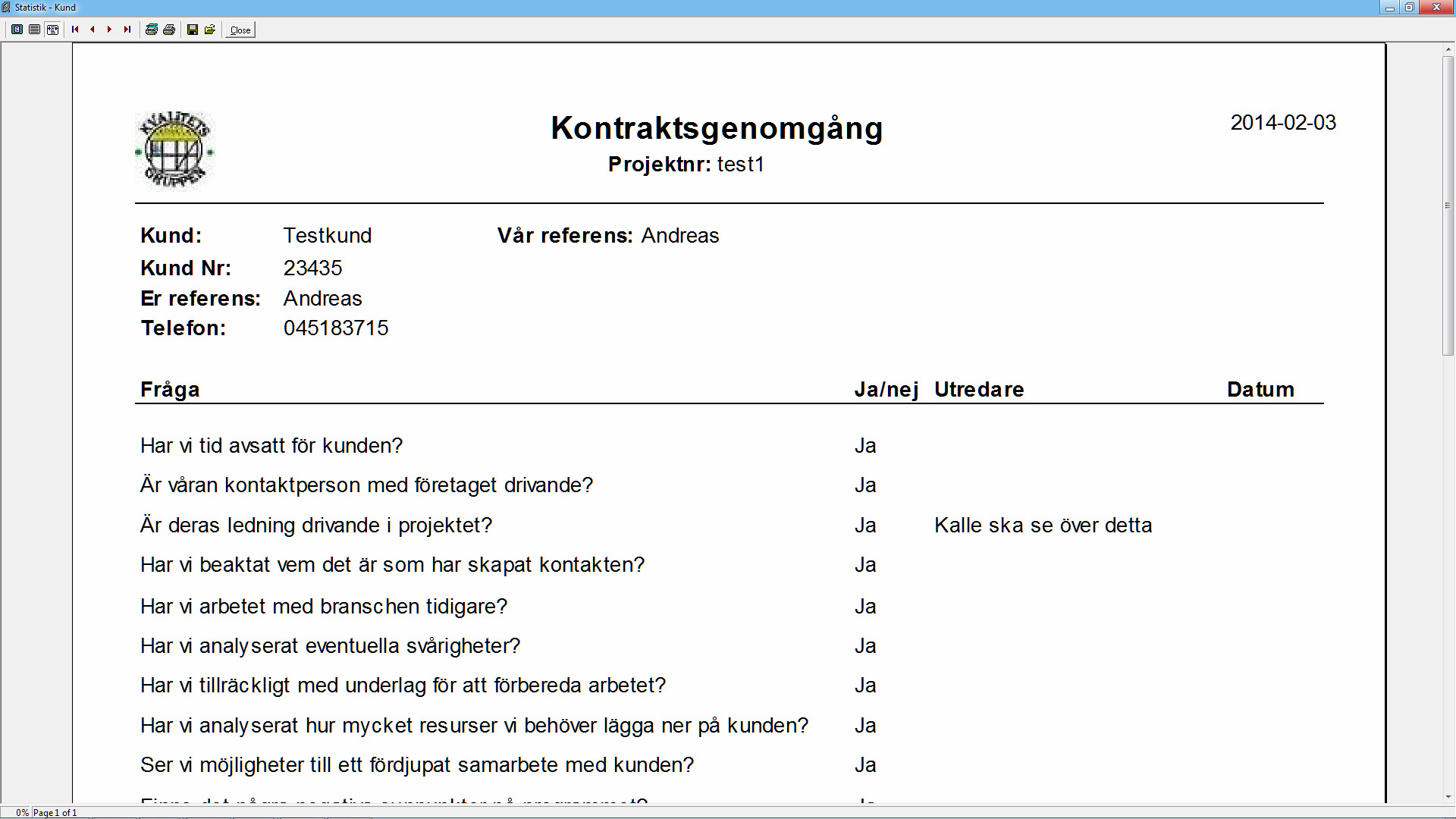Click the note Kalle ska se över detta

tap(1043, 526)
